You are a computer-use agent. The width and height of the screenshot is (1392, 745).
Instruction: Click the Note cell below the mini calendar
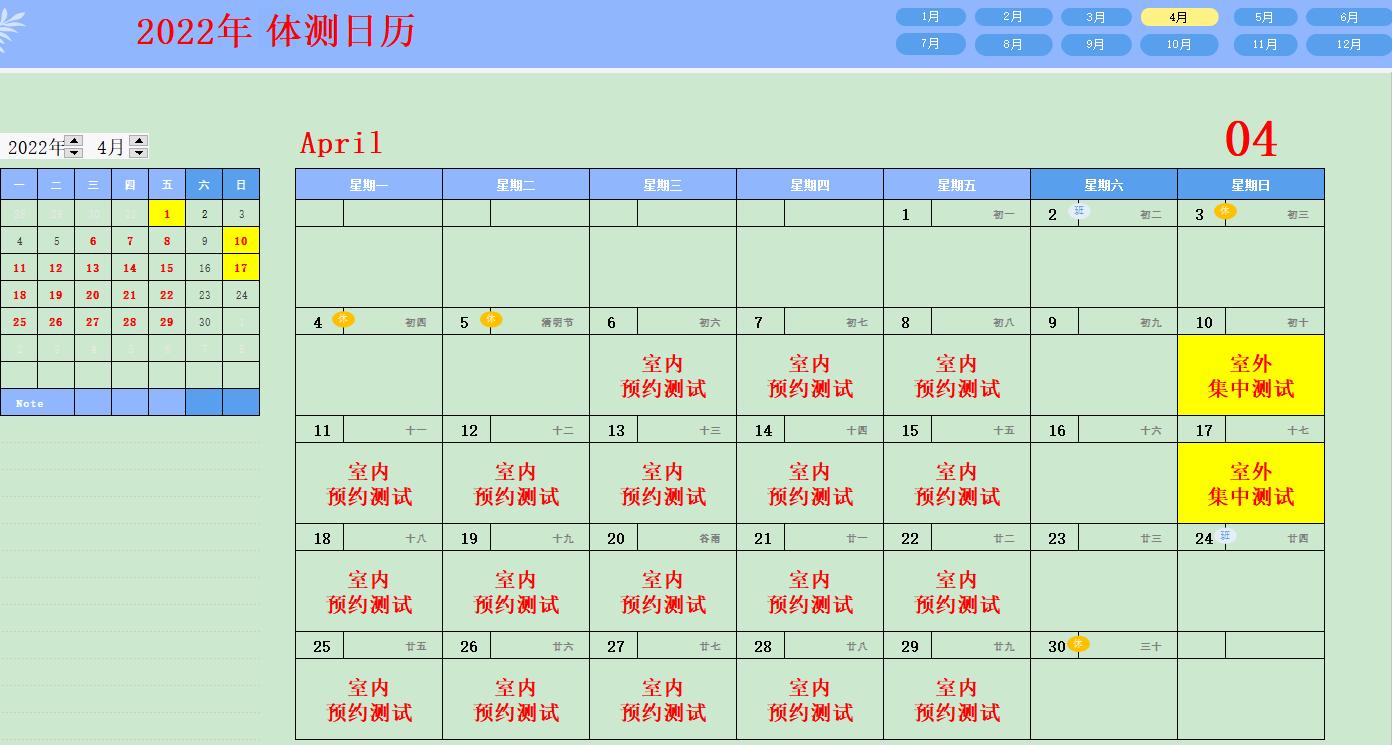tap(37, 403)
